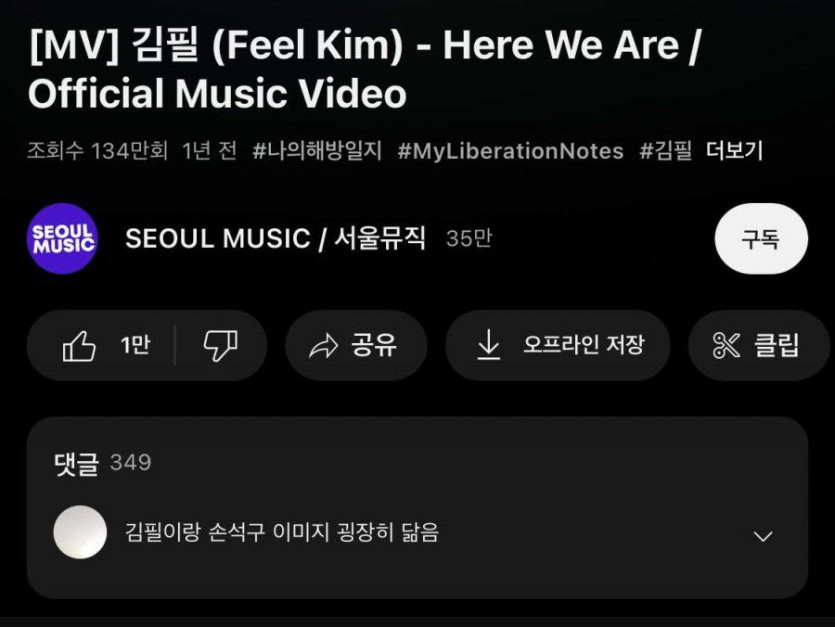Open the SEOUL MUSIC / 서울뮤직 channel name

click(275, 238)
